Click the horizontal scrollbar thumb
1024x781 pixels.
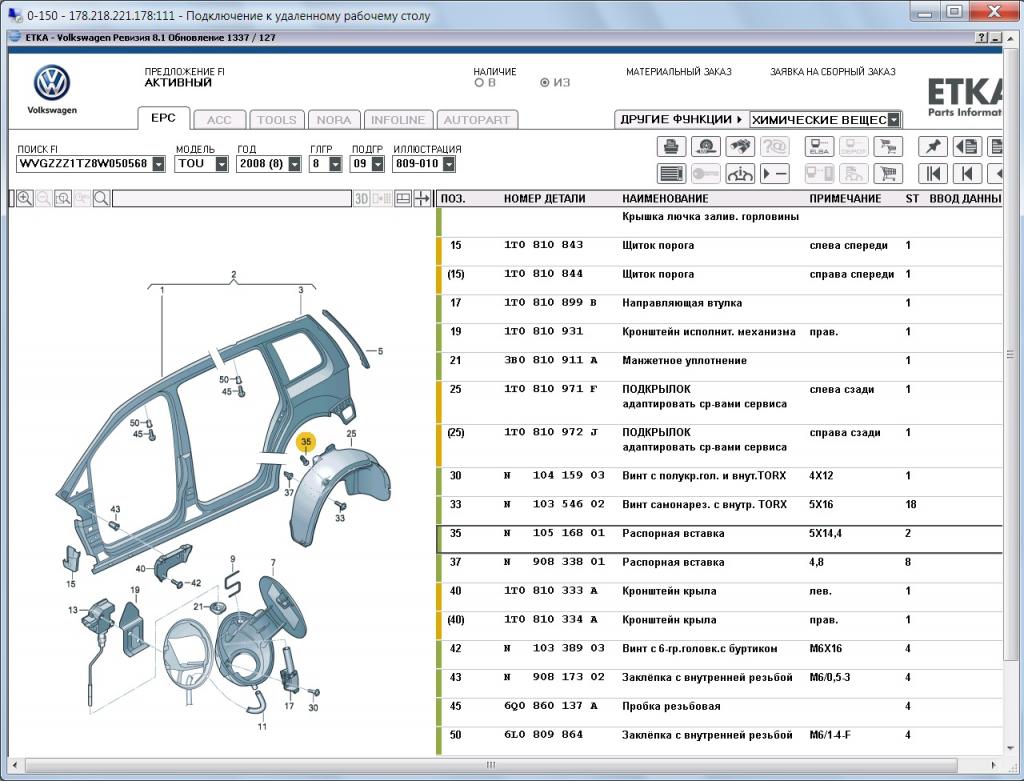490,764
